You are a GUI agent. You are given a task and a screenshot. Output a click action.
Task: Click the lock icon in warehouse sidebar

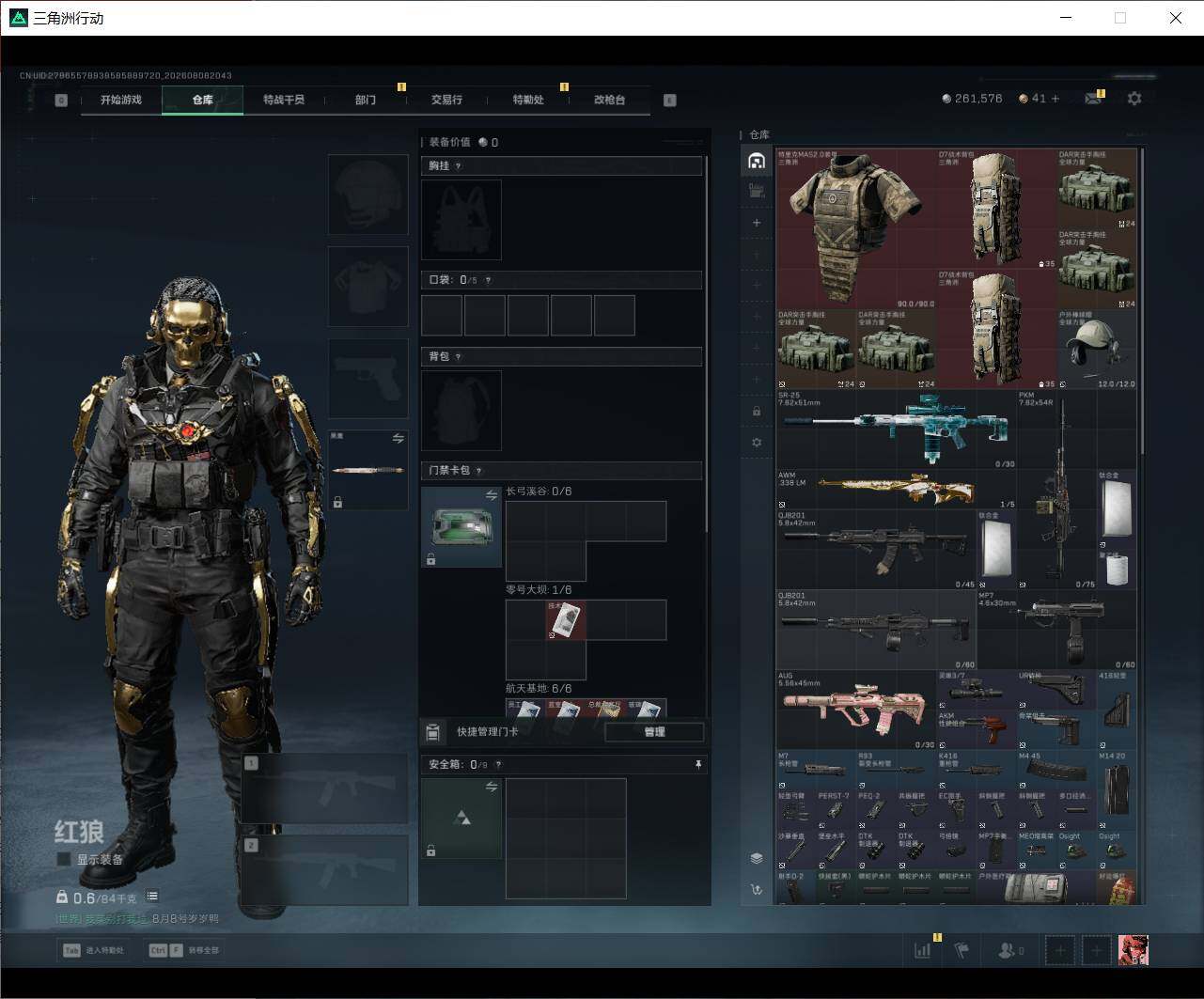(757, 411)
